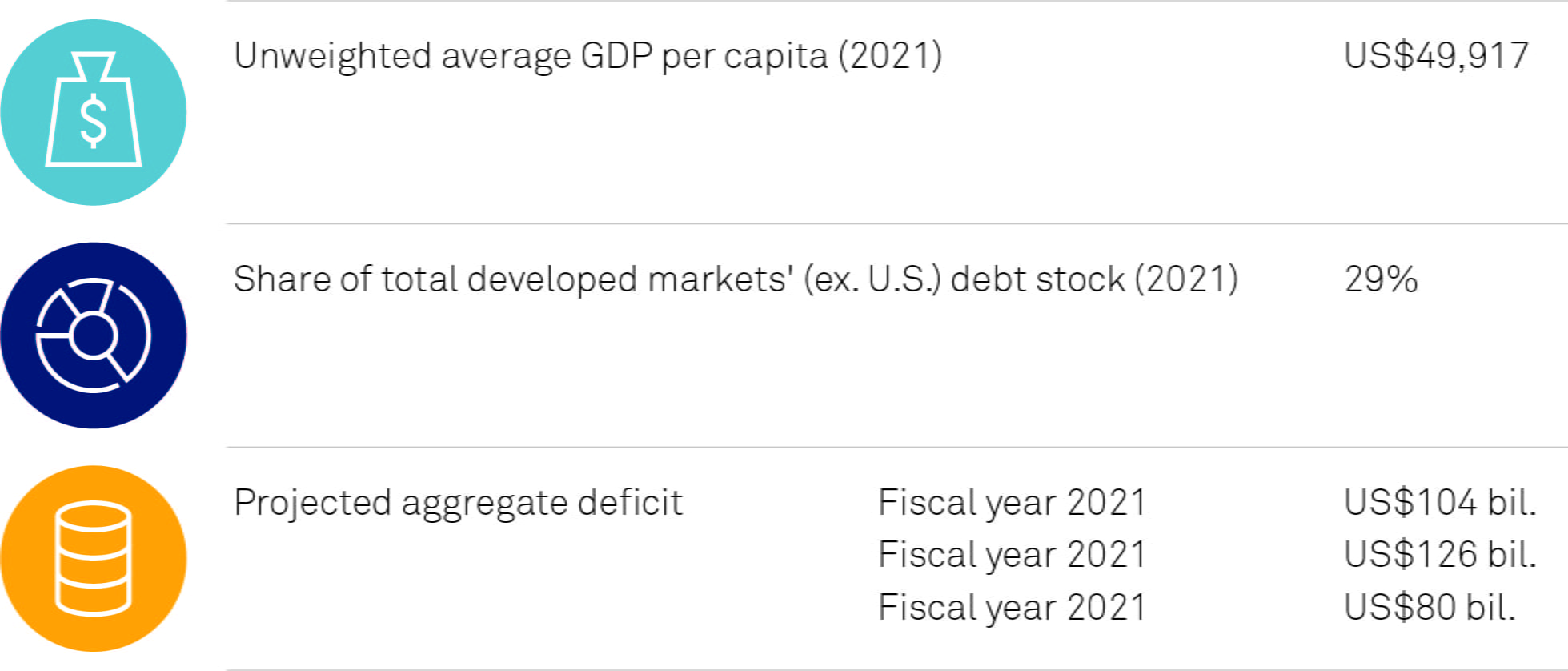Click the 'debt stock (2021)' text
This screenshot has height=671, width=1568.
click(1095, 279)
